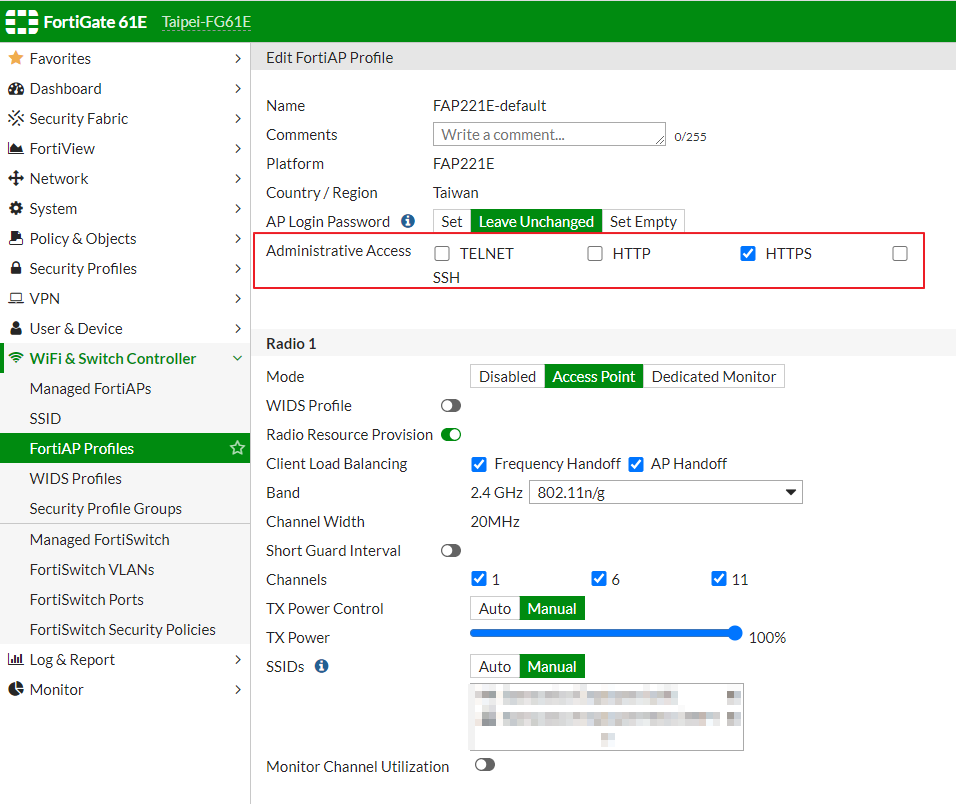The width and height of the screenshot is (956, 804).
Task: Open the SSID menu item
Action: pyautogui.click(x=125, y=419)
